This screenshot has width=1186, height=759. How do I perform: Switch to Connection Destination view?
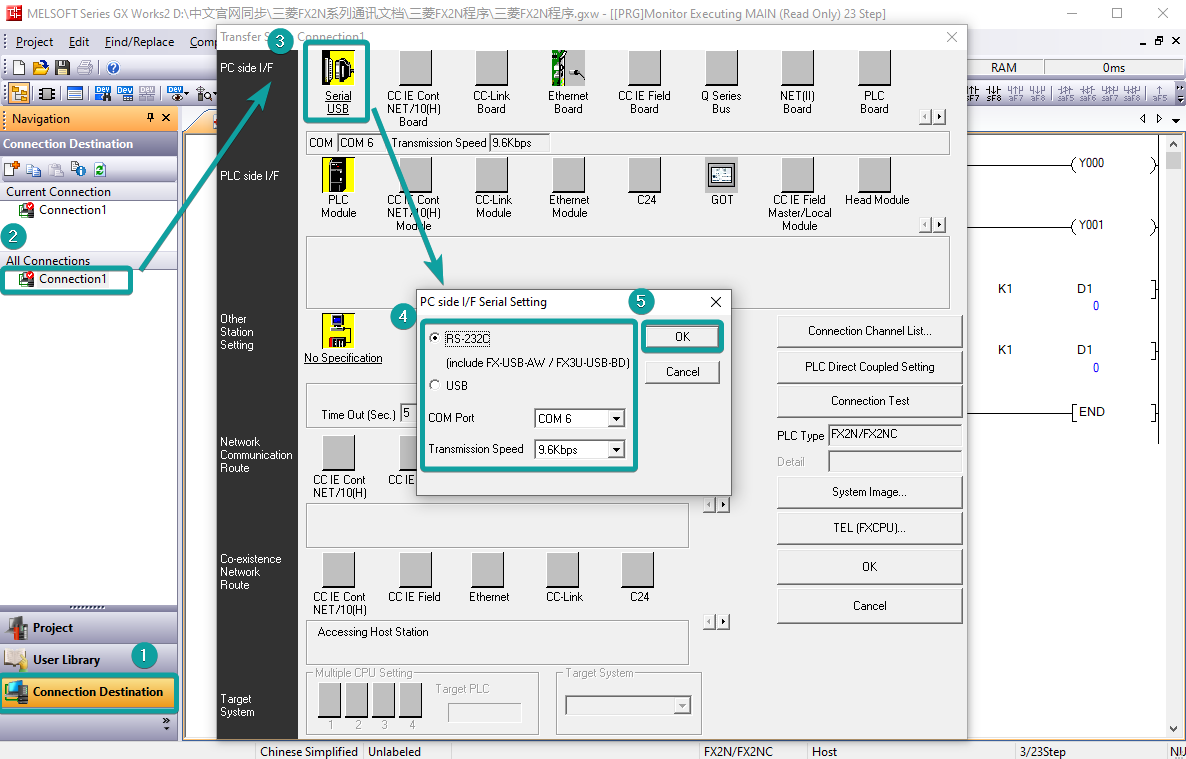click(88, 692)
